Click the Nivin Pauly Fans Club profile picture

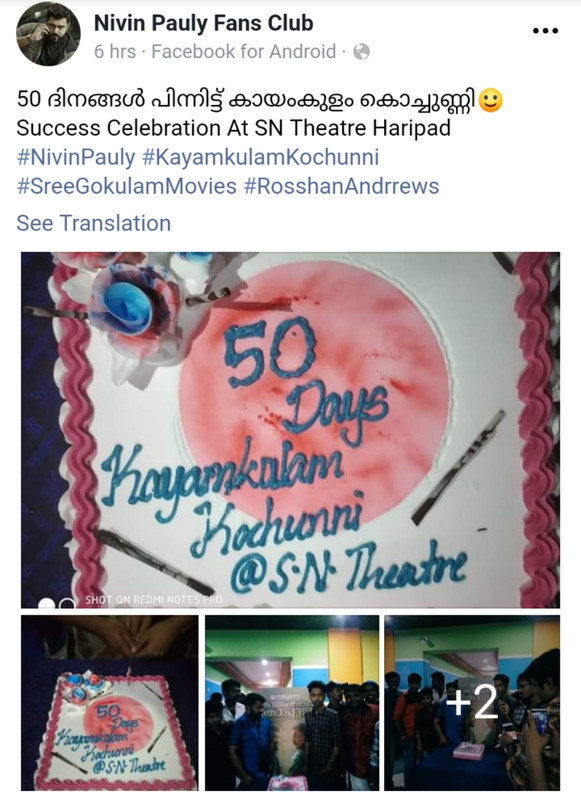click(x=48, y=34)
